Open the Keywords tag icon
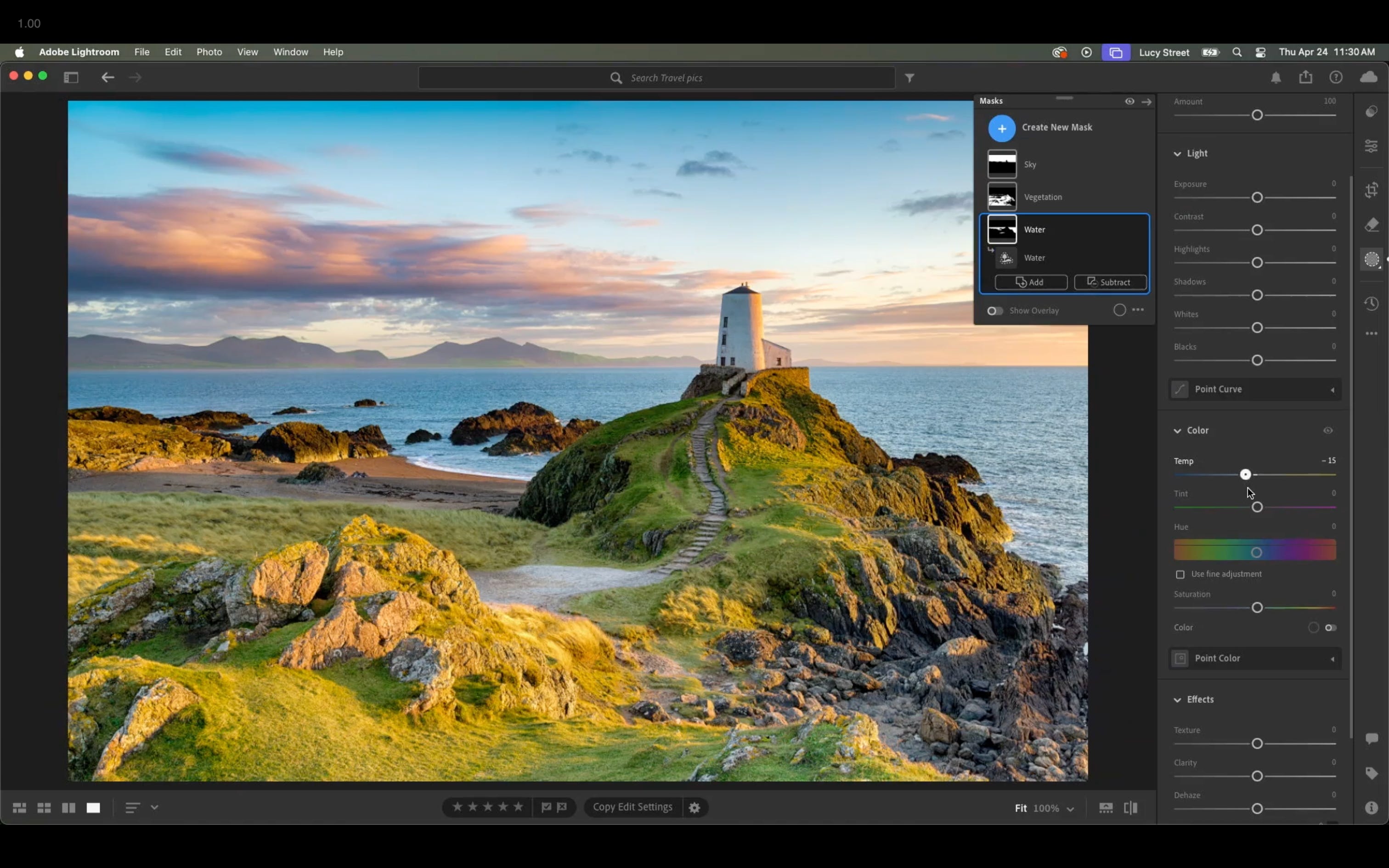The width and height of the screenshot is (1389, 868). [1371, 773]
